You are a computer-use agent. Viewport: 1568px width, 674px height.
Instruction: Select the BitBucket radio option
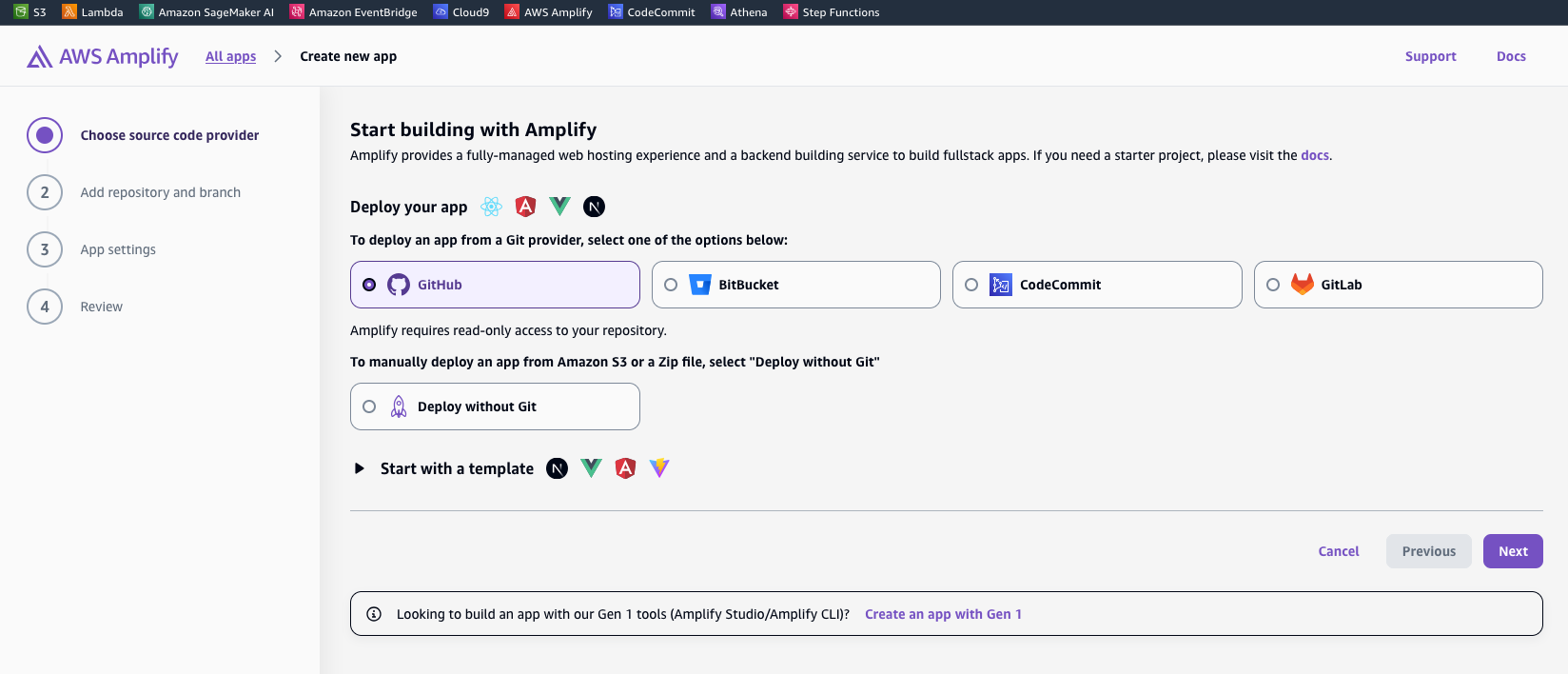click(671, 285)
